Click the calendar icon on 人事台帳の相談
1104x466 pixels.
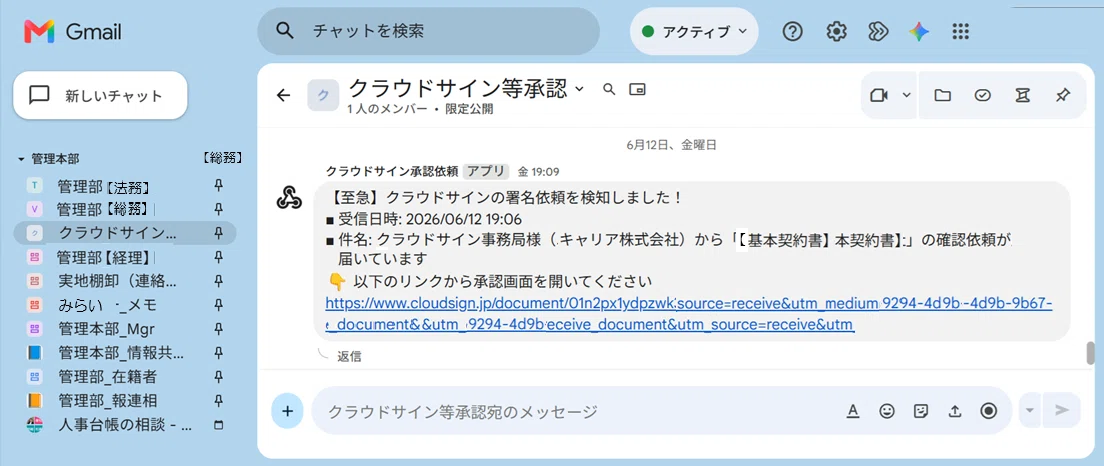coord(218,424)
